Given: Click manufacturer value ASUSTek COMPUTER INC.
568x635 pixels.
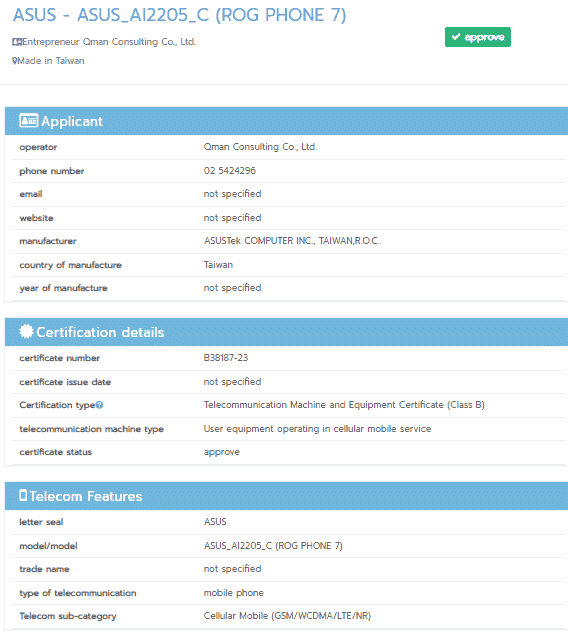Looking at the screenshot, I should (291, 241).
